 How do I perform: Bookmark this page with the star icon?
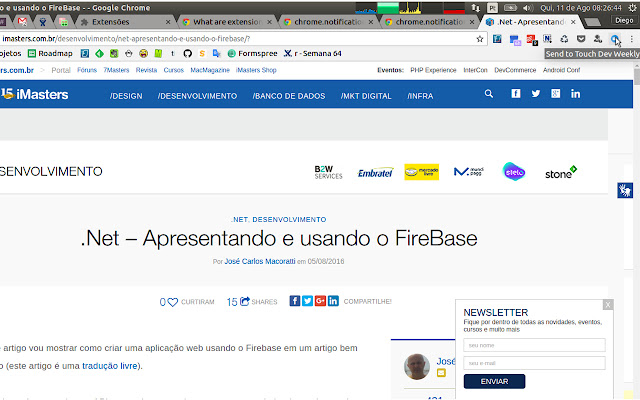480,39
